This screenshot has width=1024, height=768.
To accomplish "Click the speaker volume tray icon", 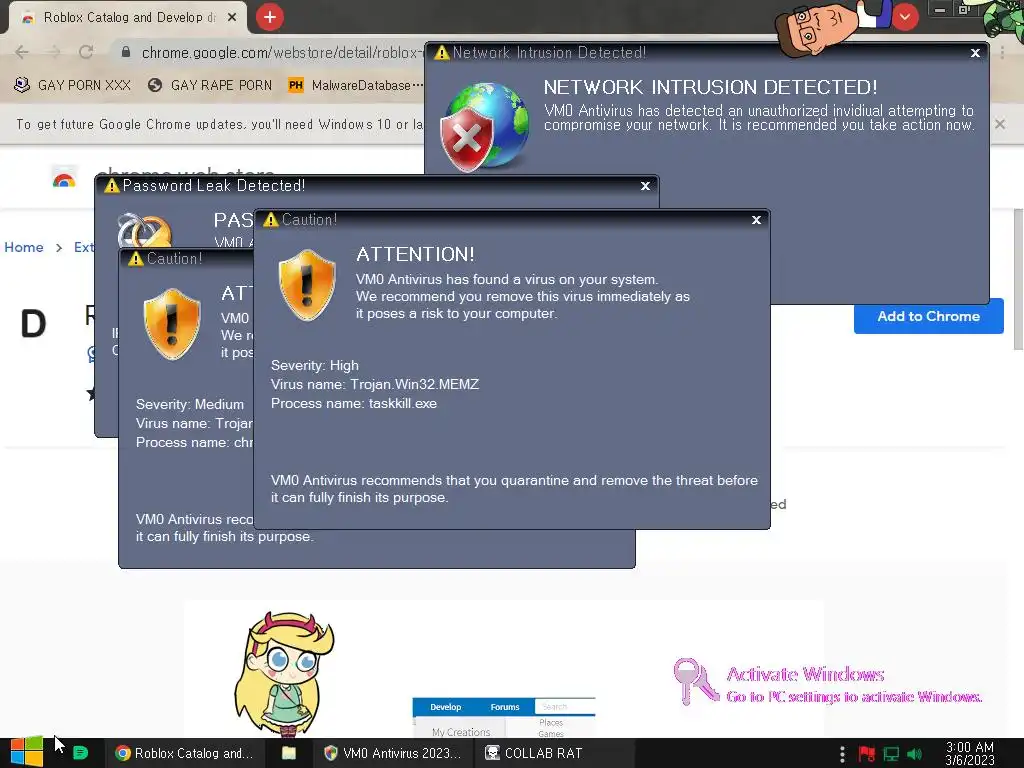I will (x=914, y=754).
